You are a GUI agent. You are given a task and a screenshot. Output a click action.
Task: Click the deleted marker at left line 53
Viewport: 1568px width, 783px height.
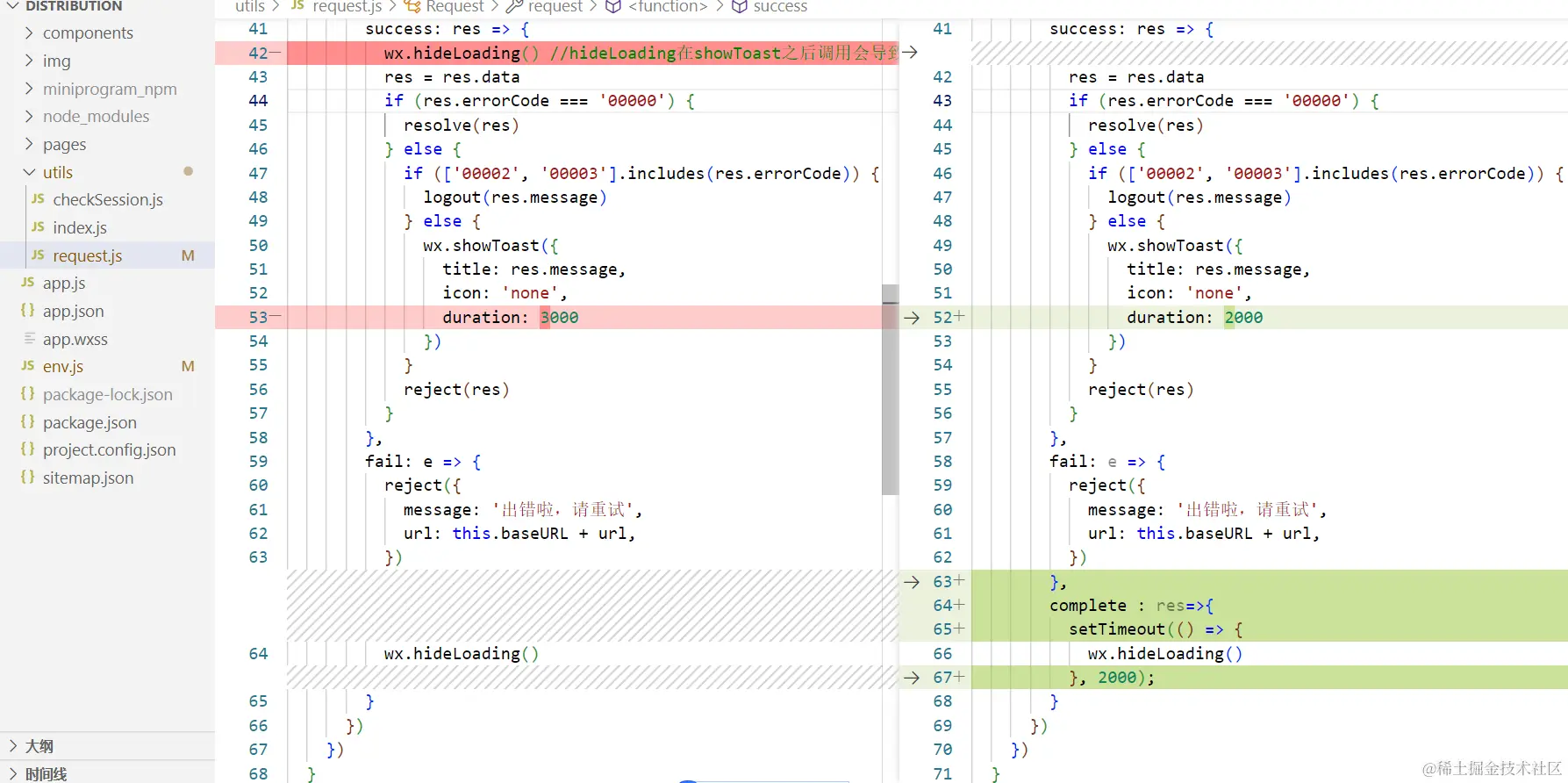[x=276, y=317]
